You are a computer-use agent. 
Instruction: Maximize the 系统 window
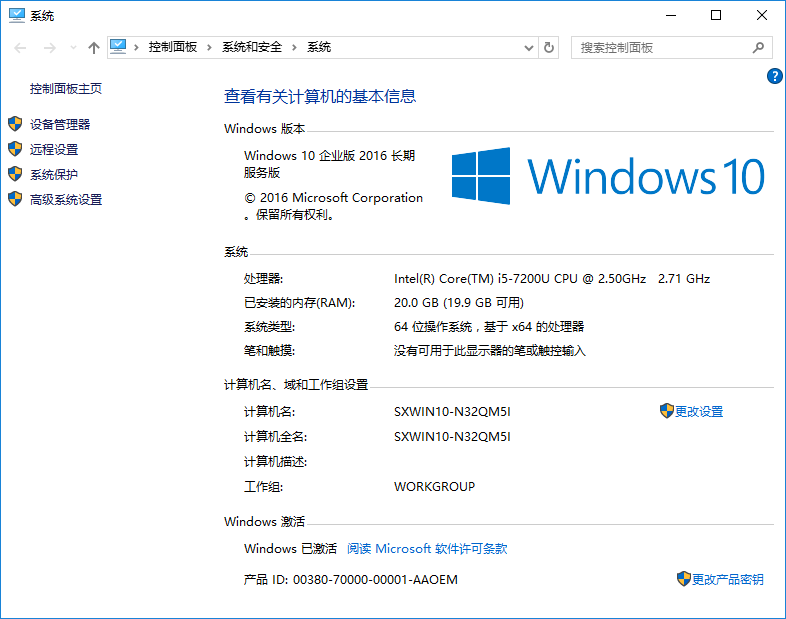point(716,16)
